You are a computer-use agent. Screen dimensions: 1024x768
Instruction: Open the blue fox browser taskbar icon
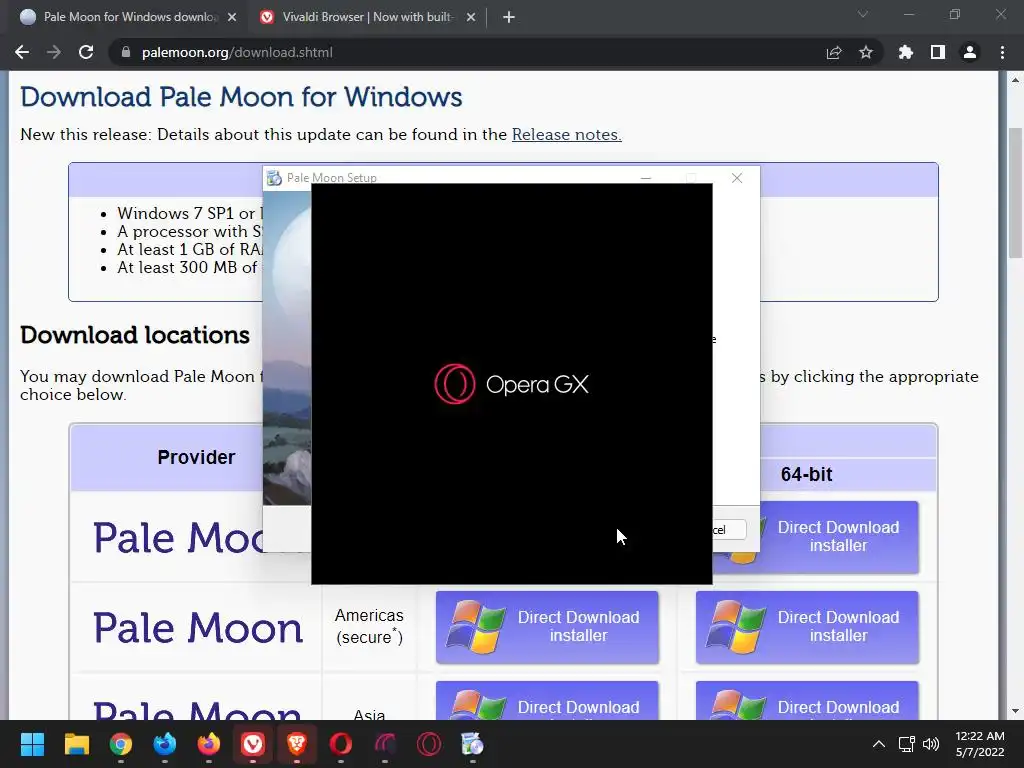[165, 744]
